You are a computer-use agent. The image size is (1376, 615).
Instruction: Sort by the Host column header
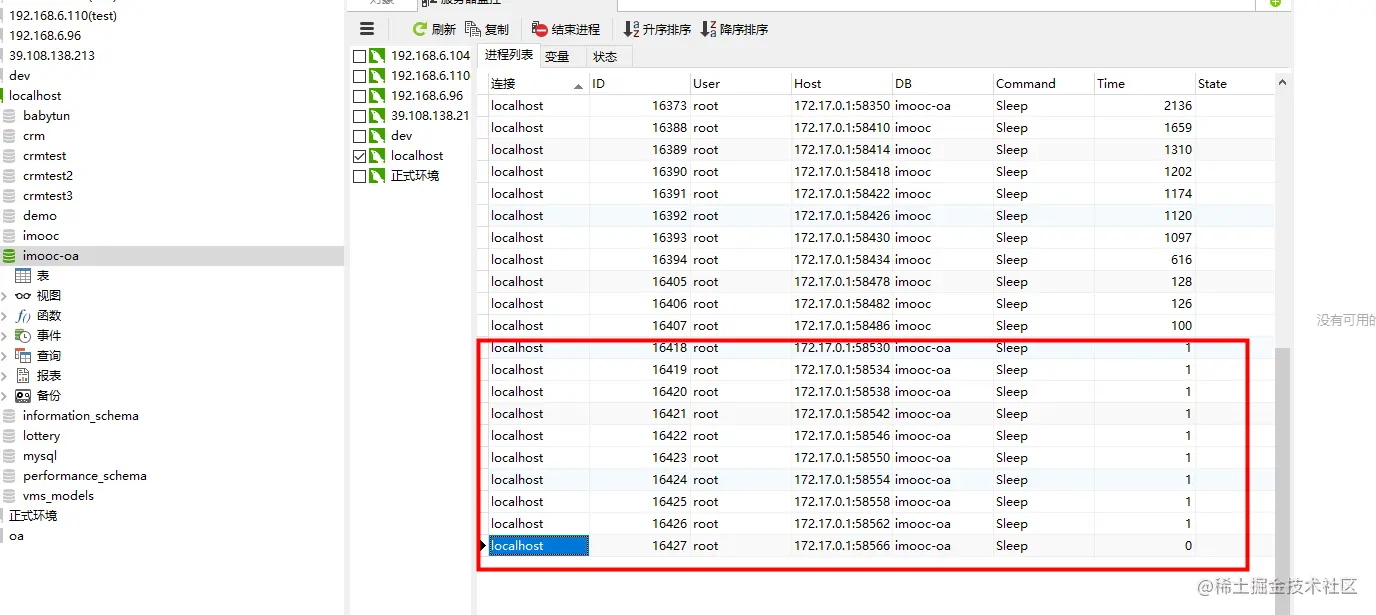coord(842,84)
